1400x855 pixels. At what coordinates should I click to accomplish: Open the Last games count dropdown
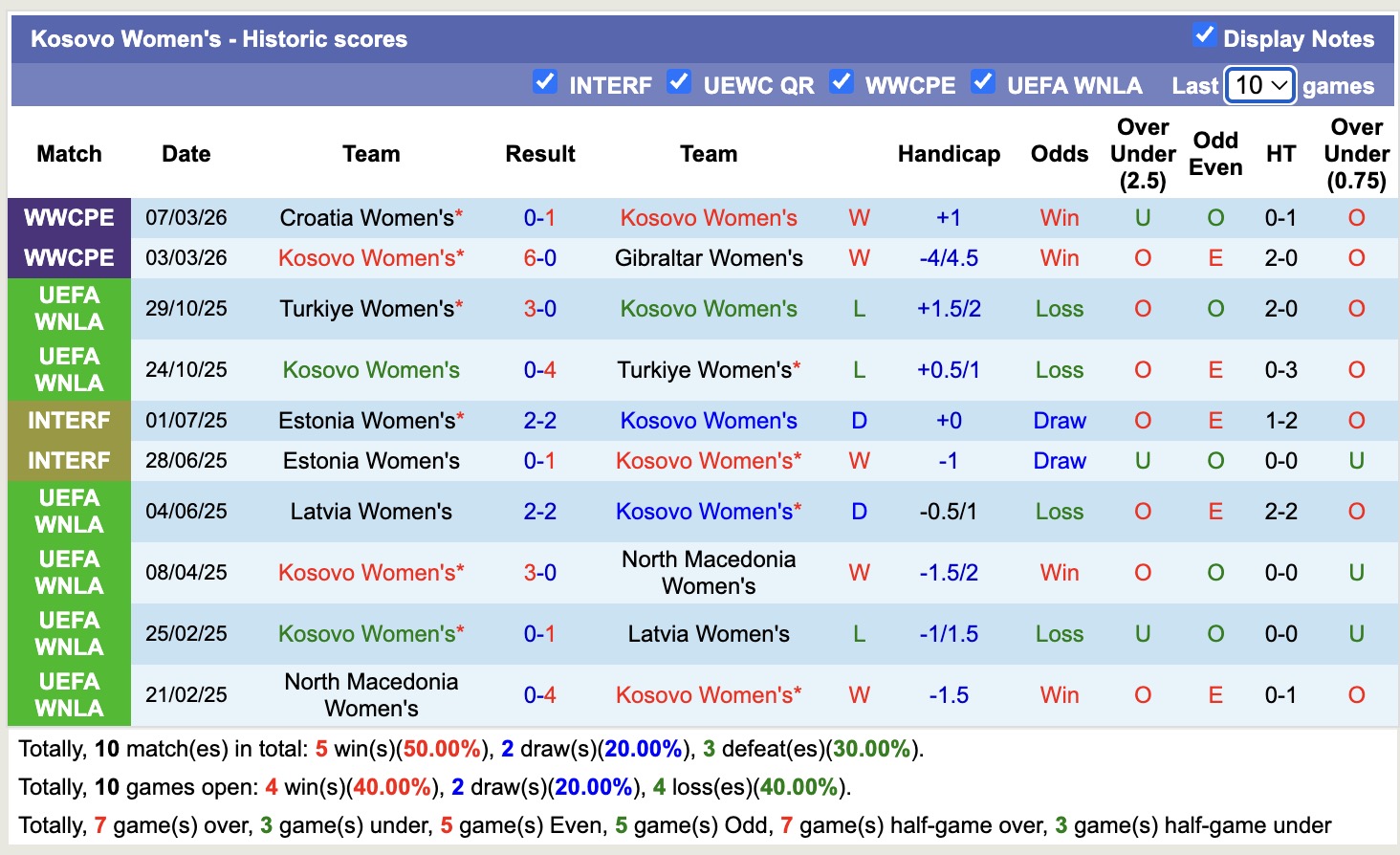[1259, 85]
